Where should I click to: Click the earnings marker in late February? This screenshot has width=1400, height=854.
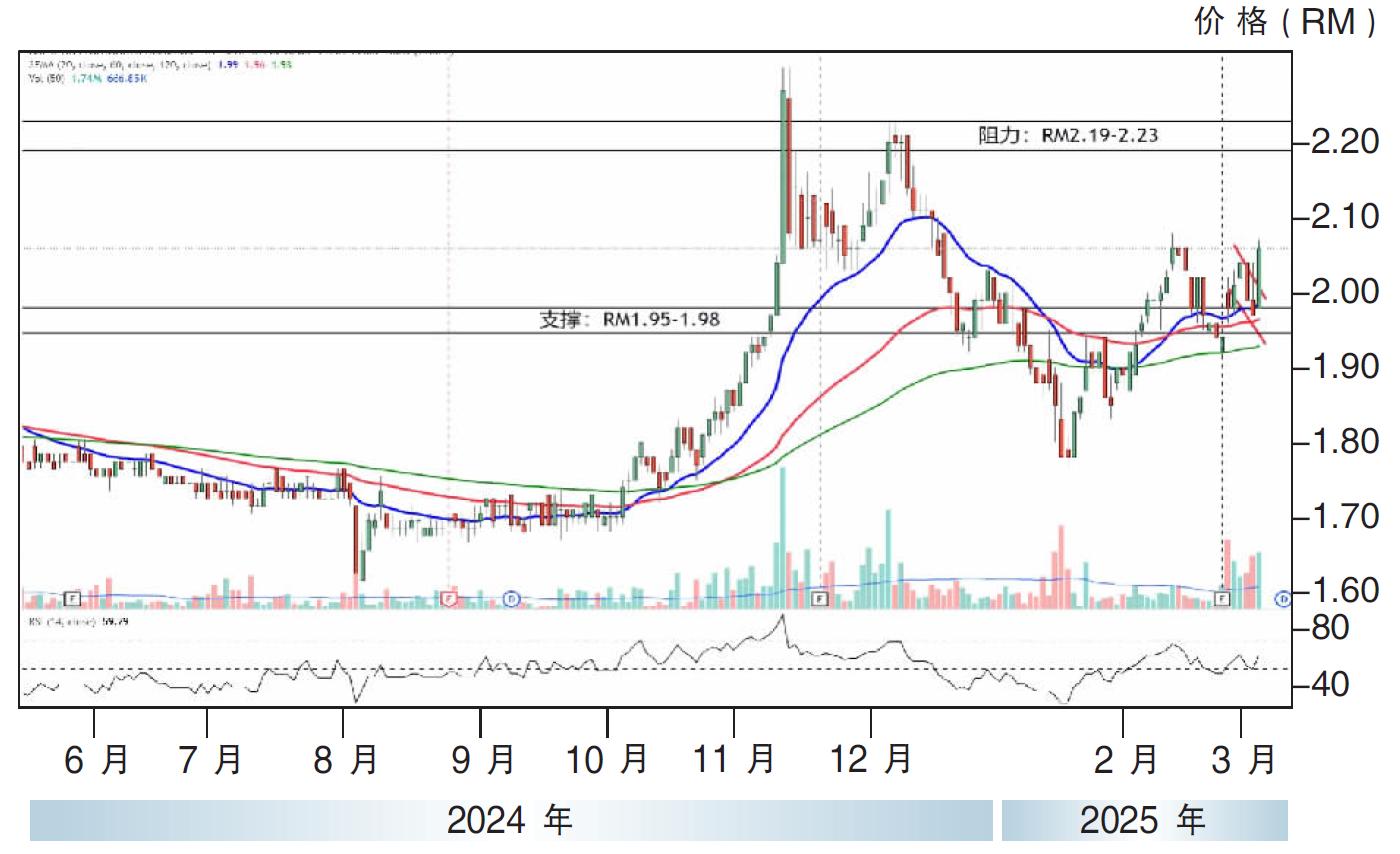click(x=1222, y=598)
